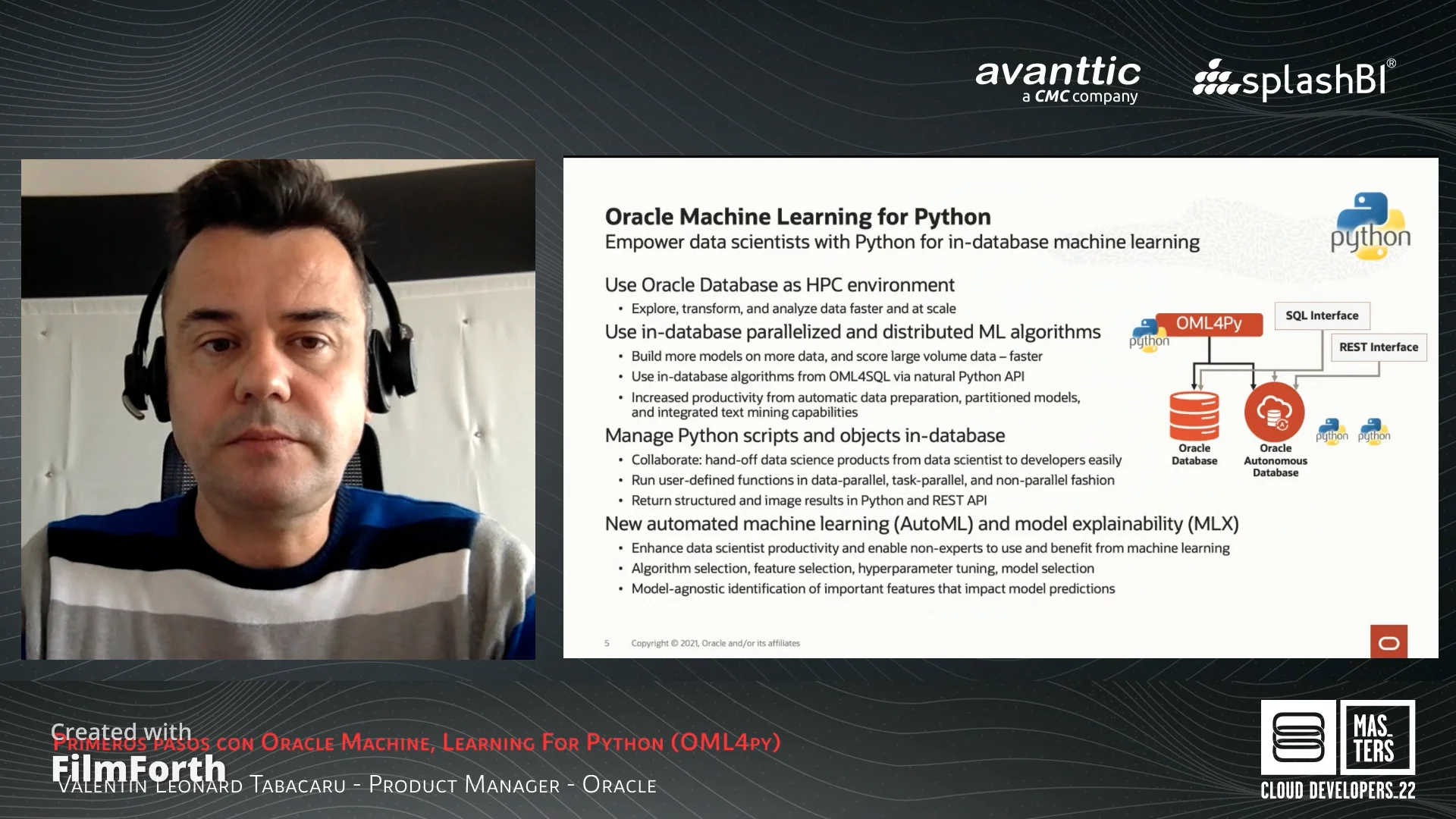
Task: Click the SQL Interface box in diagram
Action: (1320, 315)
